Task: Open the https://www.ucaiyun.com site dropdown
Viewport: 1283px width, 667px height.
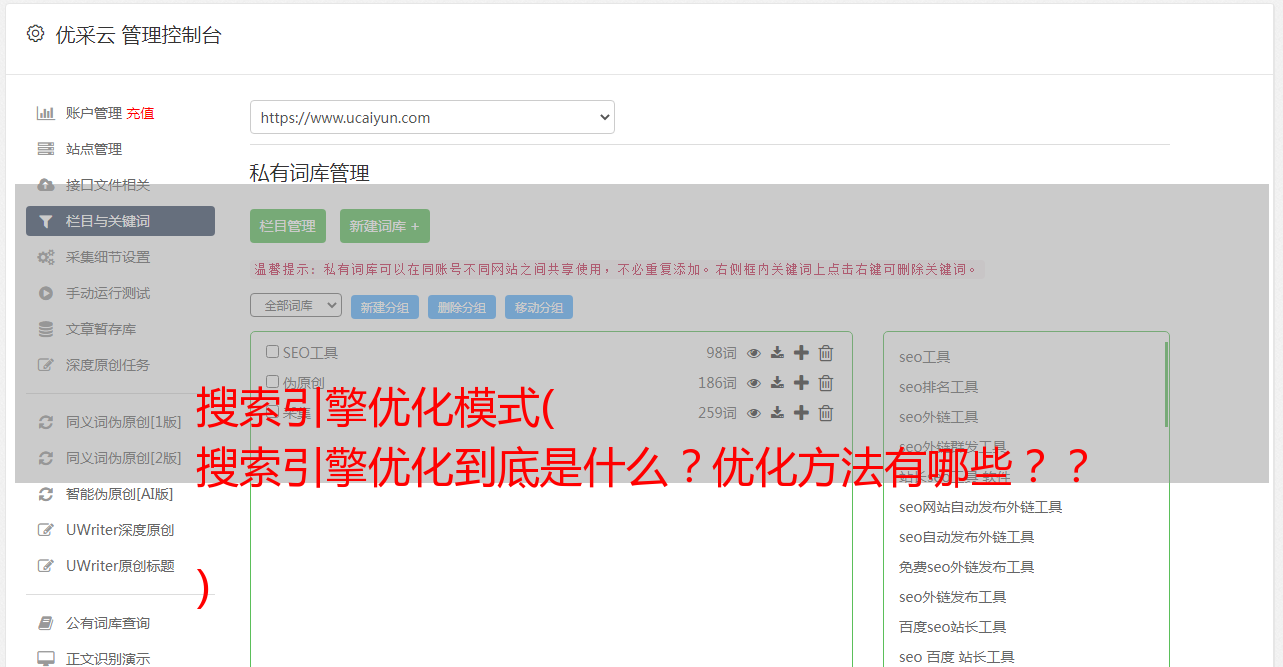Action: [432, 117]
